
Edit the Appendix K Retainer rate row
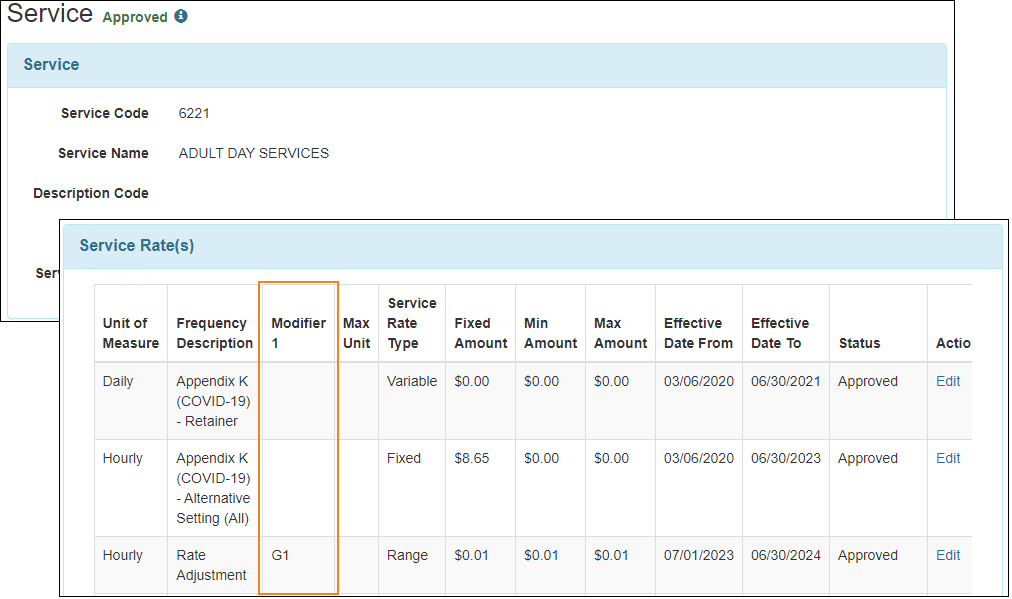click(947, 381)
